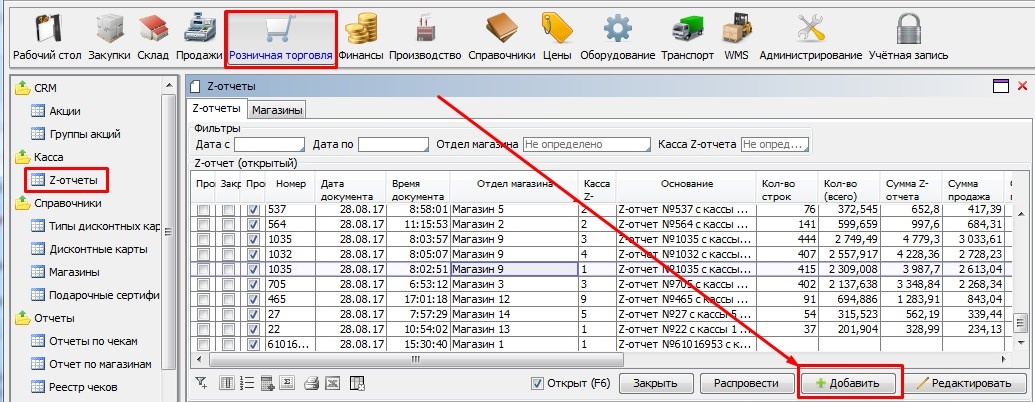Check the Про box for row 537
The height and width of the screenshot is (402, 1035).
204,210
